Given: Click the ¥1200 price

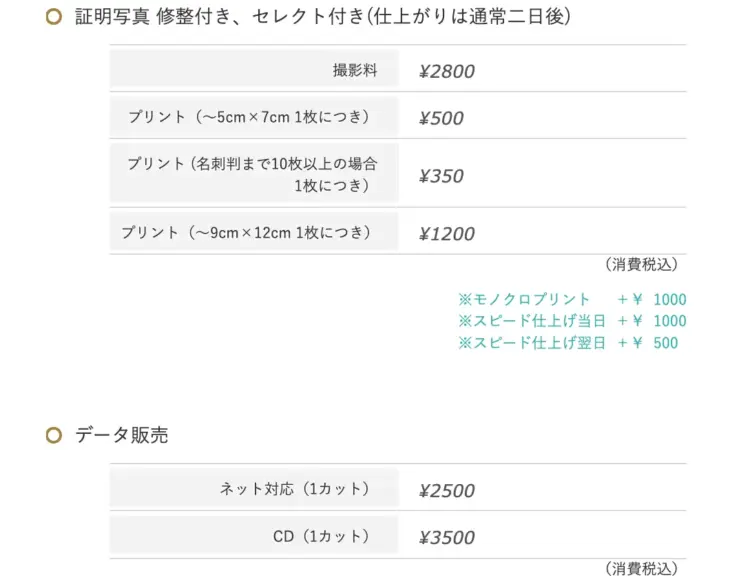Looking at the screenshot, I should pos(447,235).
